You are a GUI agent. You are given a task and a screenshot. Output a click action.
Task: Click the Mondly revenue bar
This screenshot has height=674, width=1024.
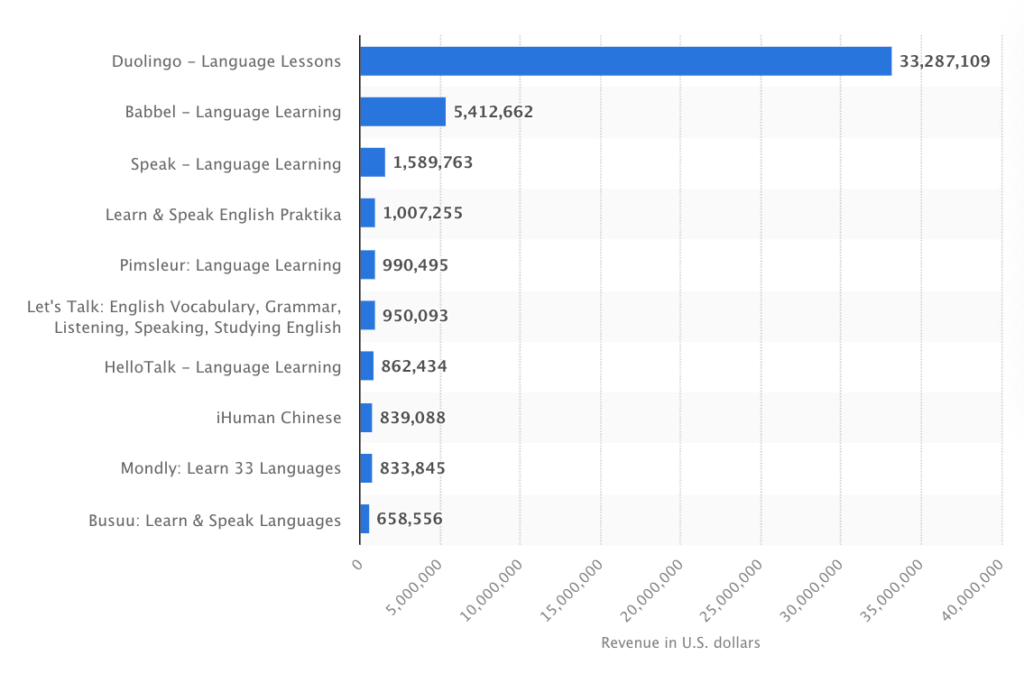pyautogui.click(x=366, y=468)
